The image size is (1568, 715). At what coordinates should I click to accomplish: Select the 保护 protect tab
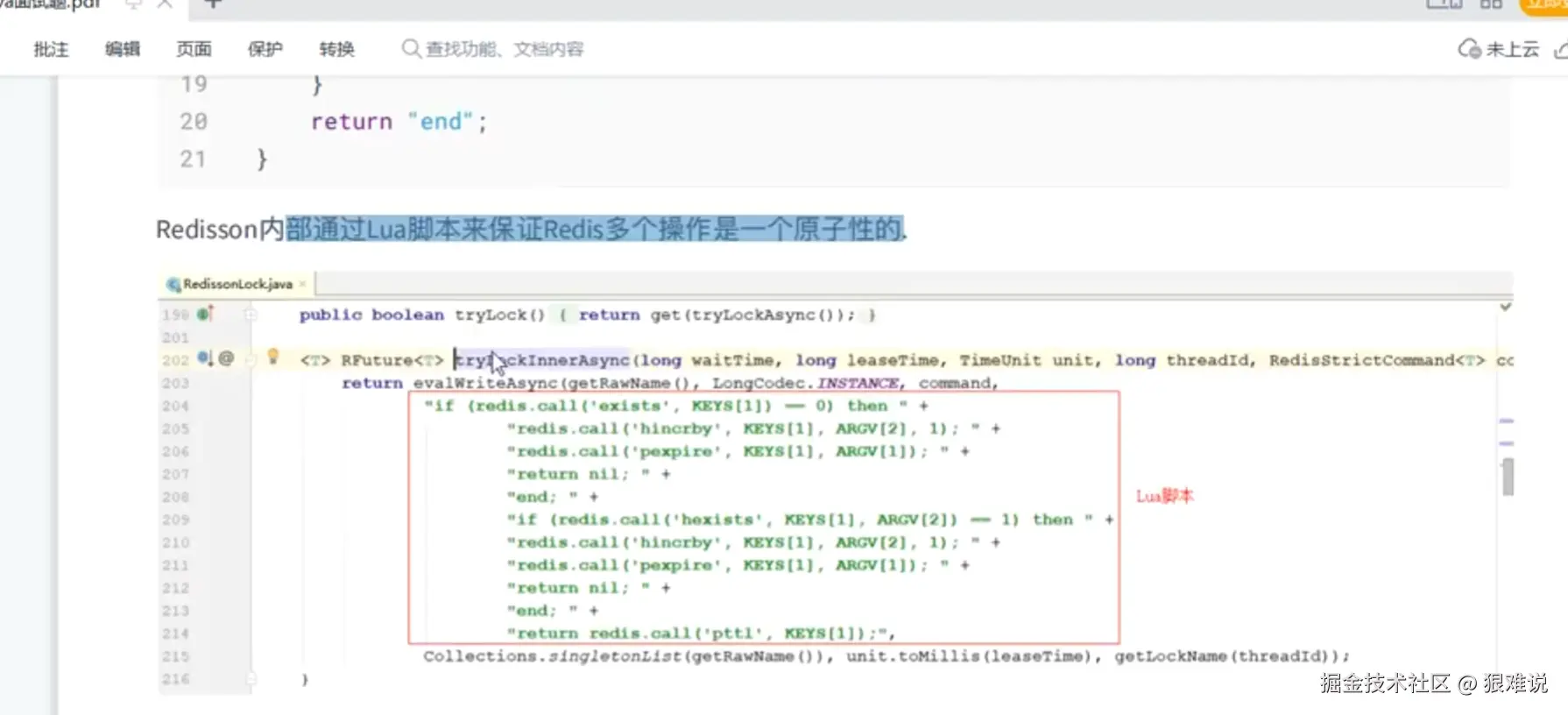pyautogui.click(x=265, y=49)
